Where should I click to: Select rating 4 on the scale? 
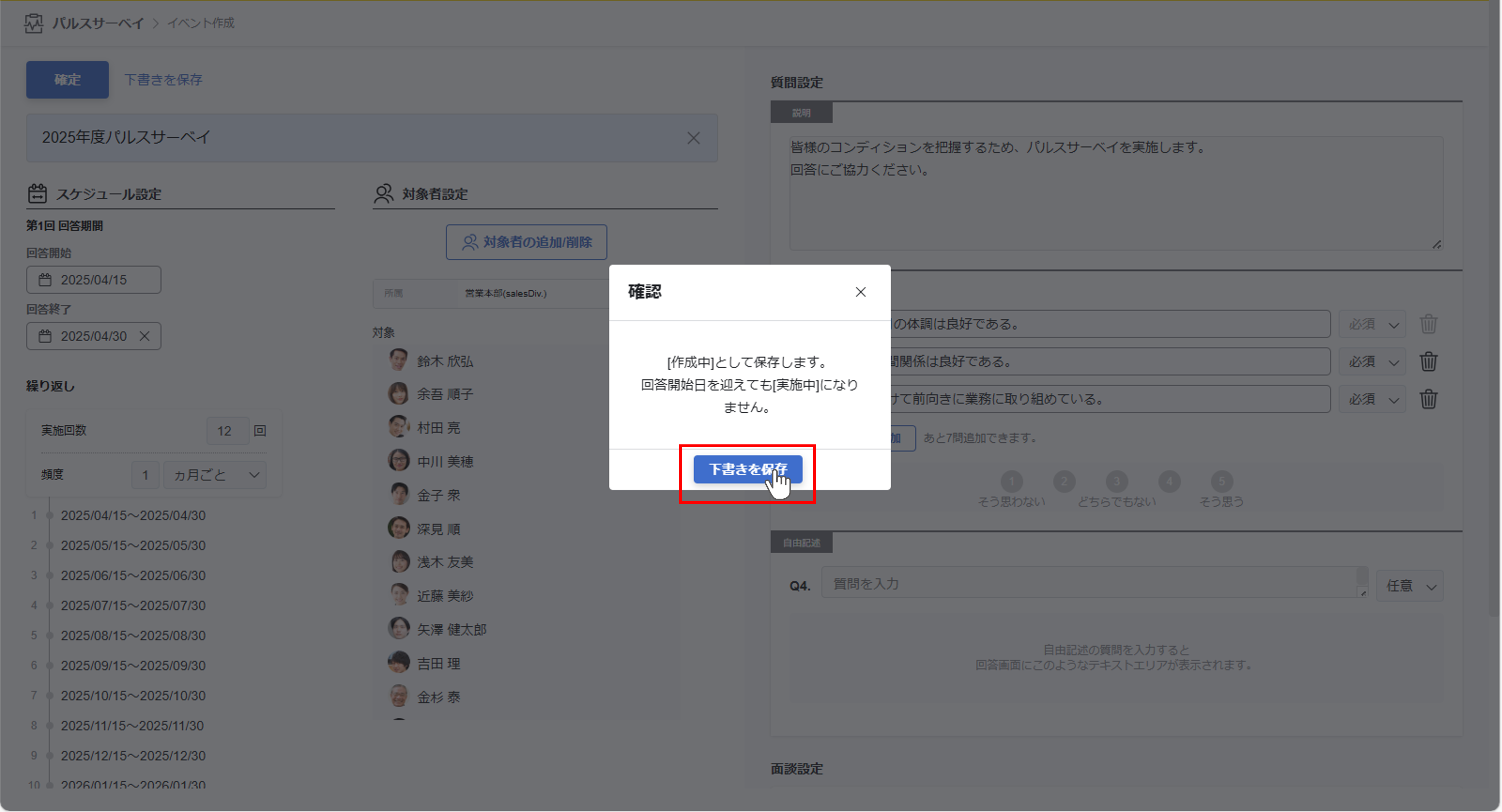(x=1169, y=482)
